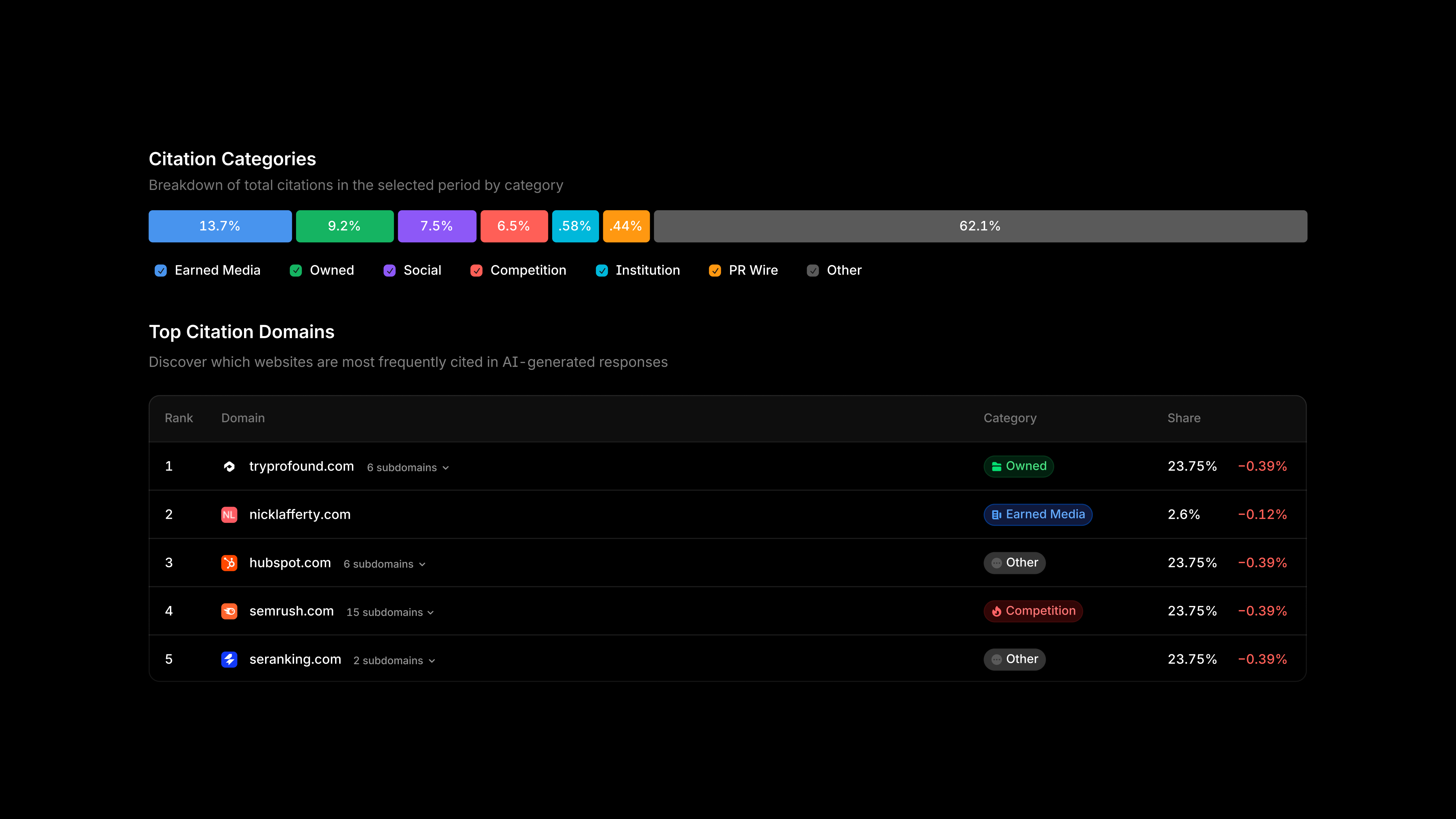This screenshot has width=1456, height=819.
Task: Click the seranking.com lightning logo icon
Action: pyautogui.click(x=229, y=659)
